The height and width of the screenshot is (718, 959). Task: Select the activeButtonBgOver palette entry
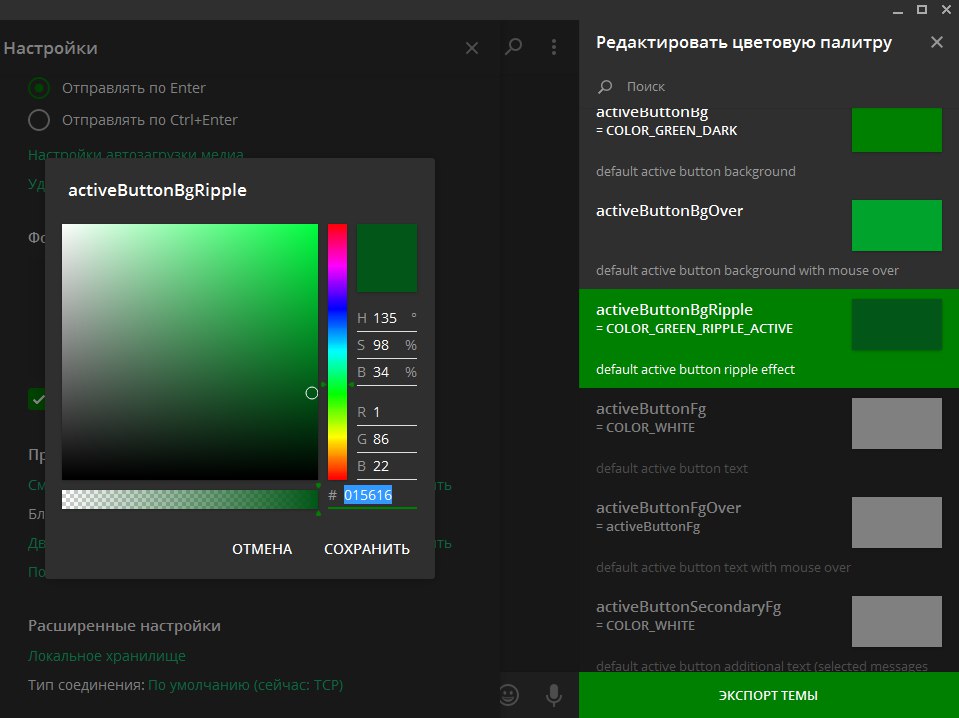769,240
